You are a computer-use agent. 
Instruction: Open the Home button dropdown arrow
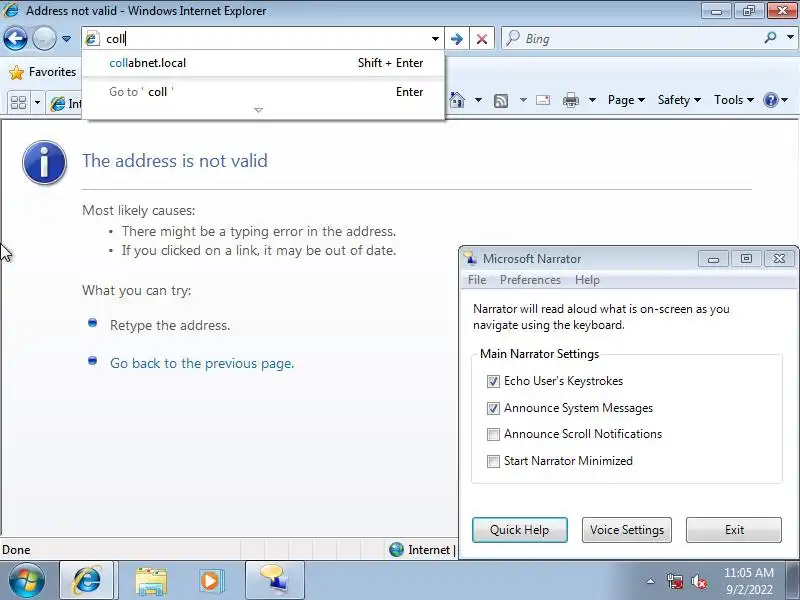pyautogui.click(x=478, y=100)
